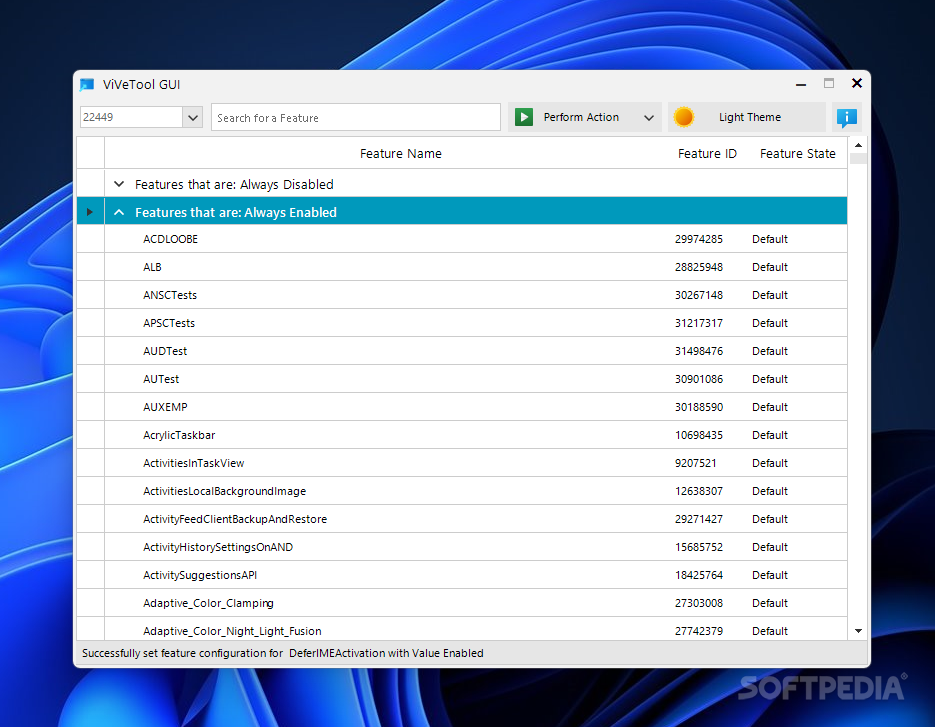Expand the Always Disabled features group
Viewport: 935px width, 727px height.
[119, 184]
